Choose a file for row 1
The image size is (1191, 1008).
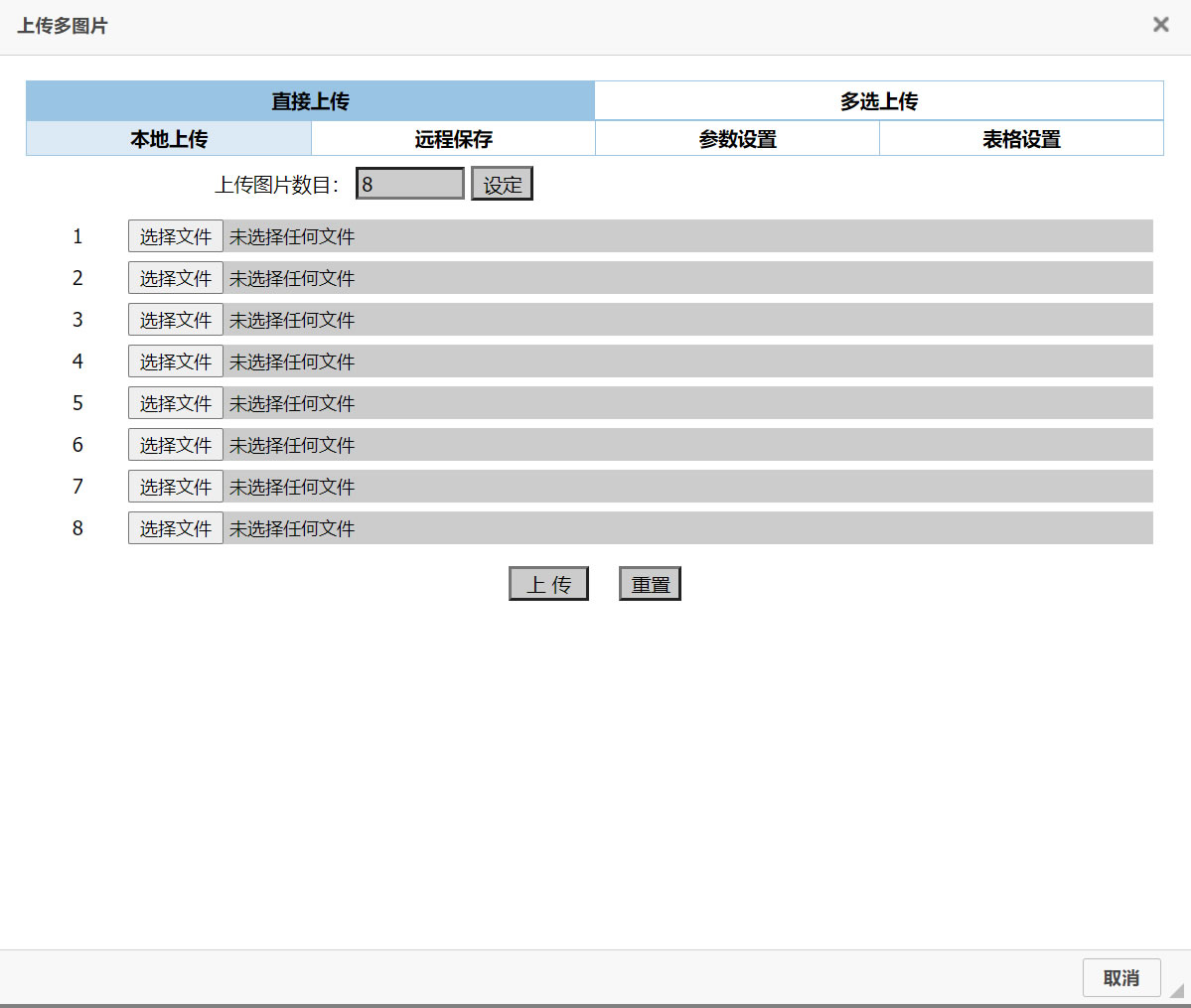click(175, 235)
